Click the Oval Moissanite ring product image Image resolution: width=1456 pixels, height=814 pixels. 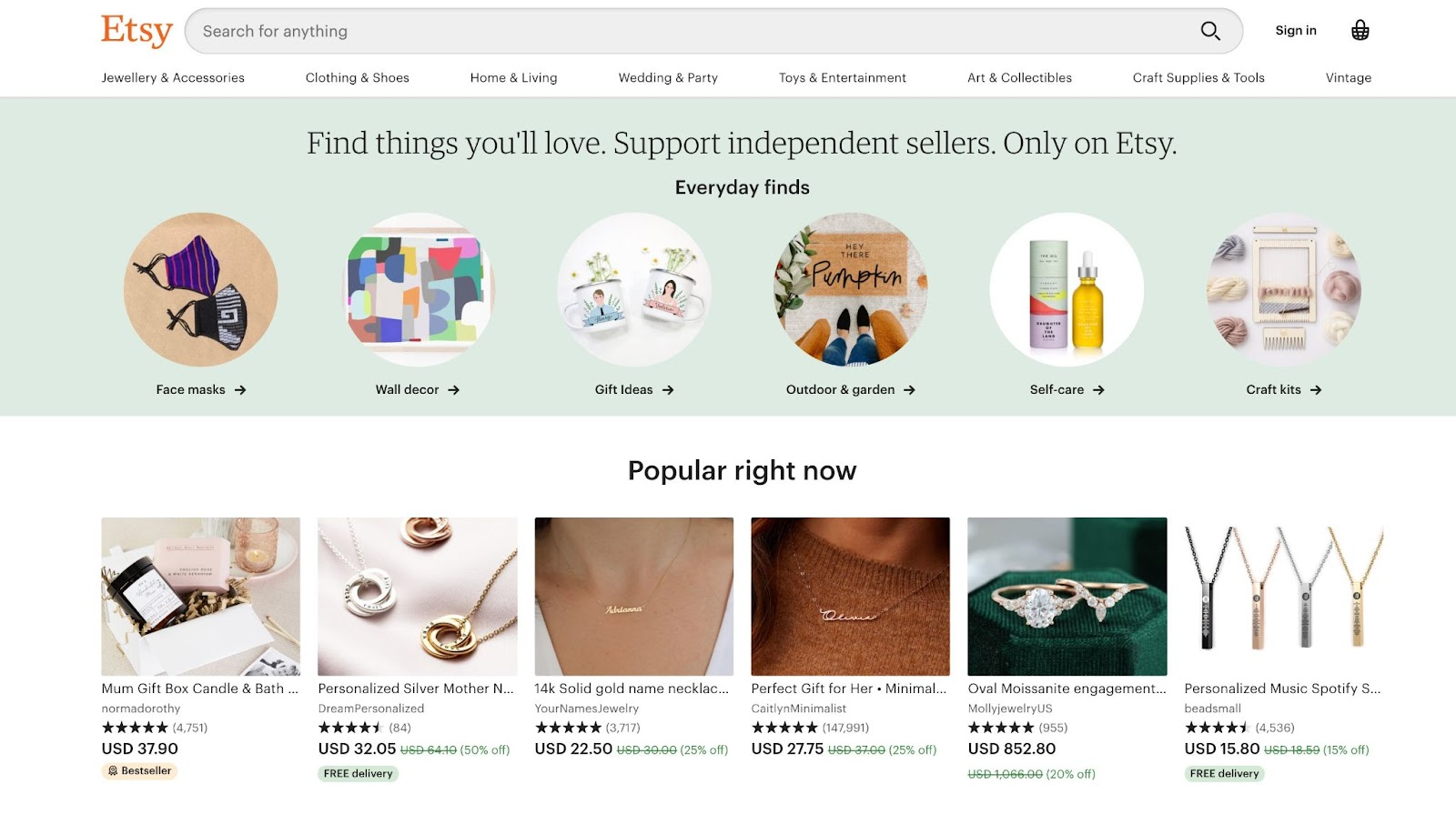coord(1067,596)
